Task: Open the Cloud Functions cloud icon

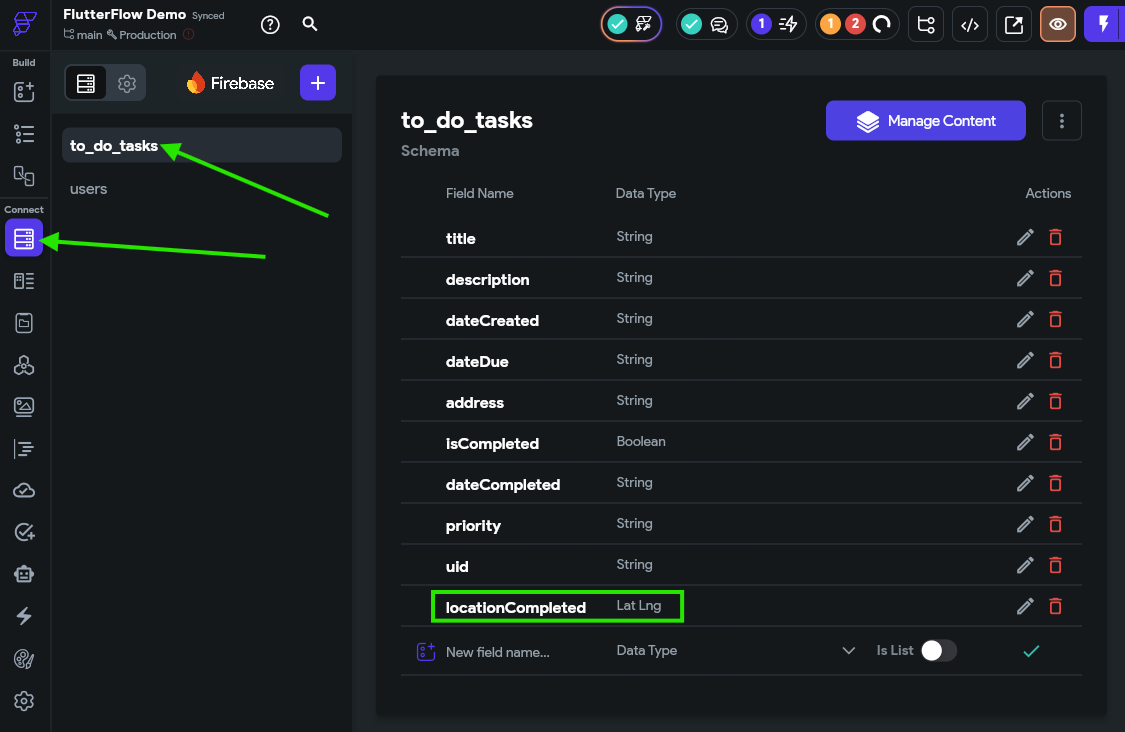Action: [24, 491]
